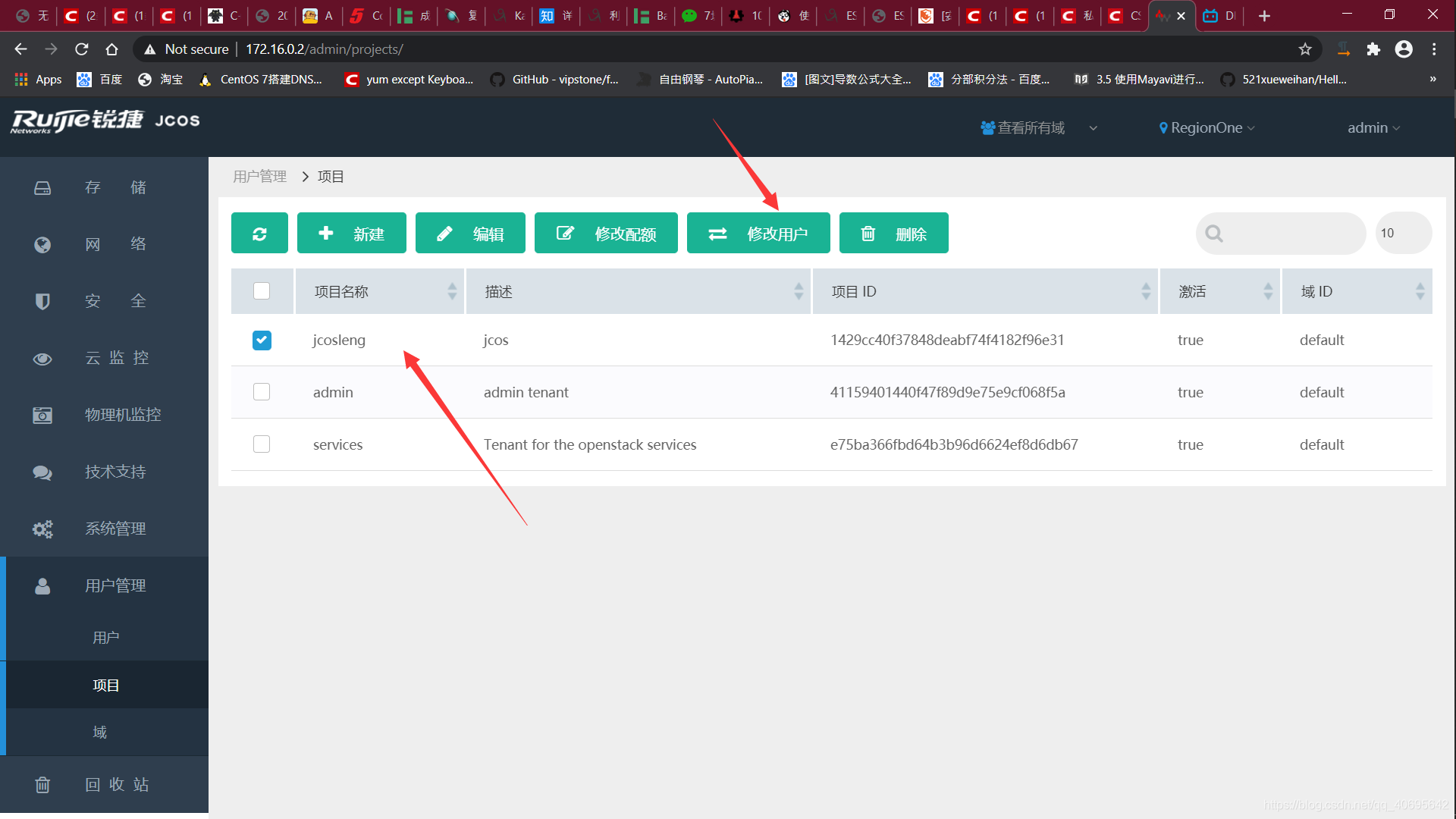This screenshot has width=1456, height=819.
Task: Open the 安全 security sidebar section
Action: (105, 301)
